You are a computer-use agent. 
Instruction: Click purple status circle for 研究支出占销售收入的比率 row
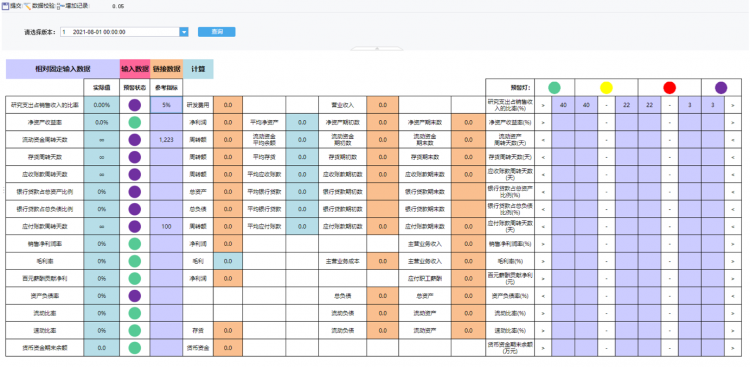[x=134, y=105]
